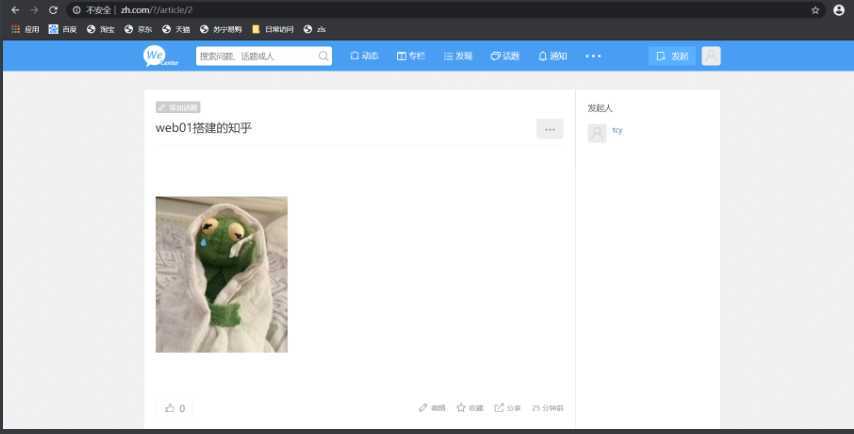Click the search magnifier icon
The width and height of the screenshot is (854, 434).
323,56
